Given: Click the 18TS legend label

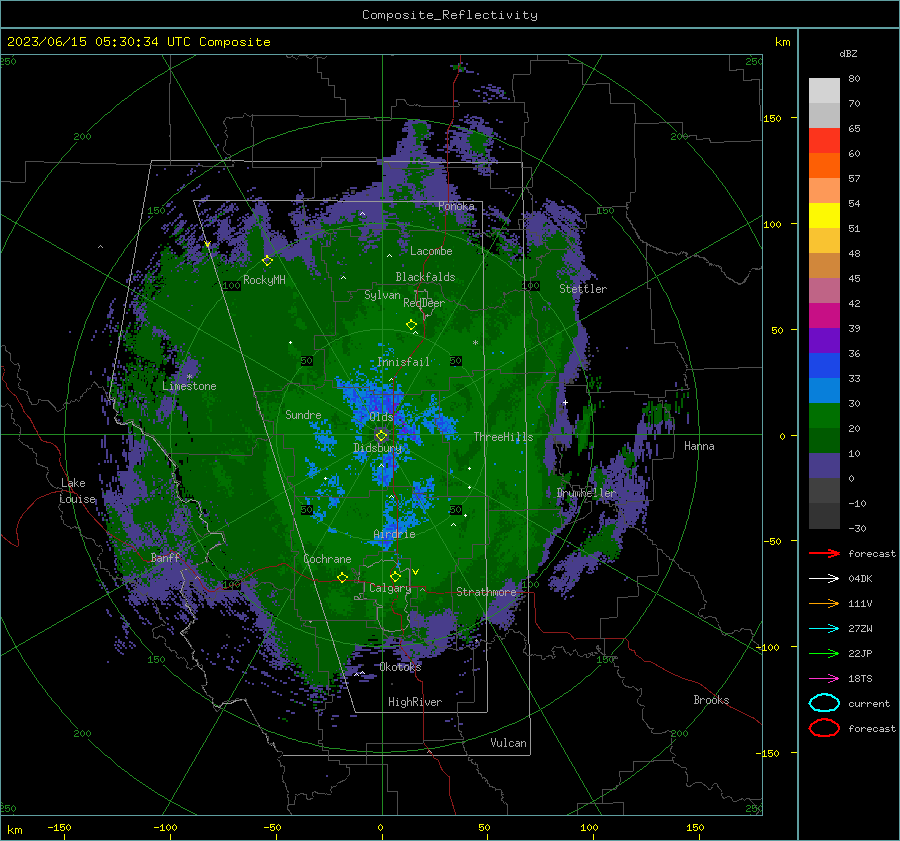Looking at the screenshot, I should [x=860, y=679].
